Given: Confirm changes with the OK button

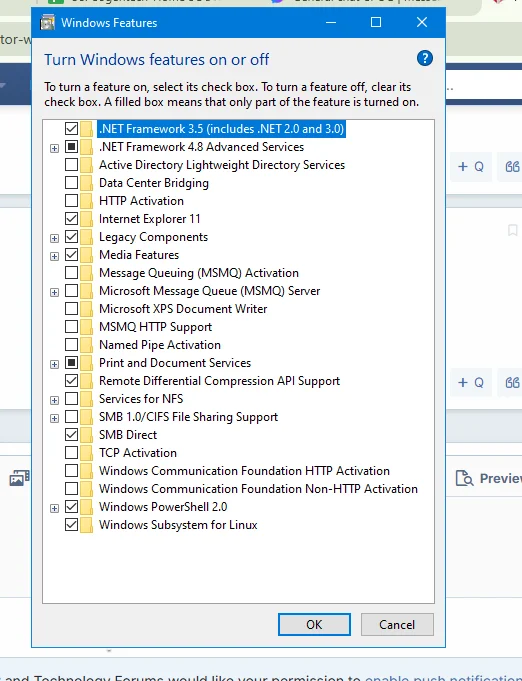Looking at the screenshot, I should 314,625.
